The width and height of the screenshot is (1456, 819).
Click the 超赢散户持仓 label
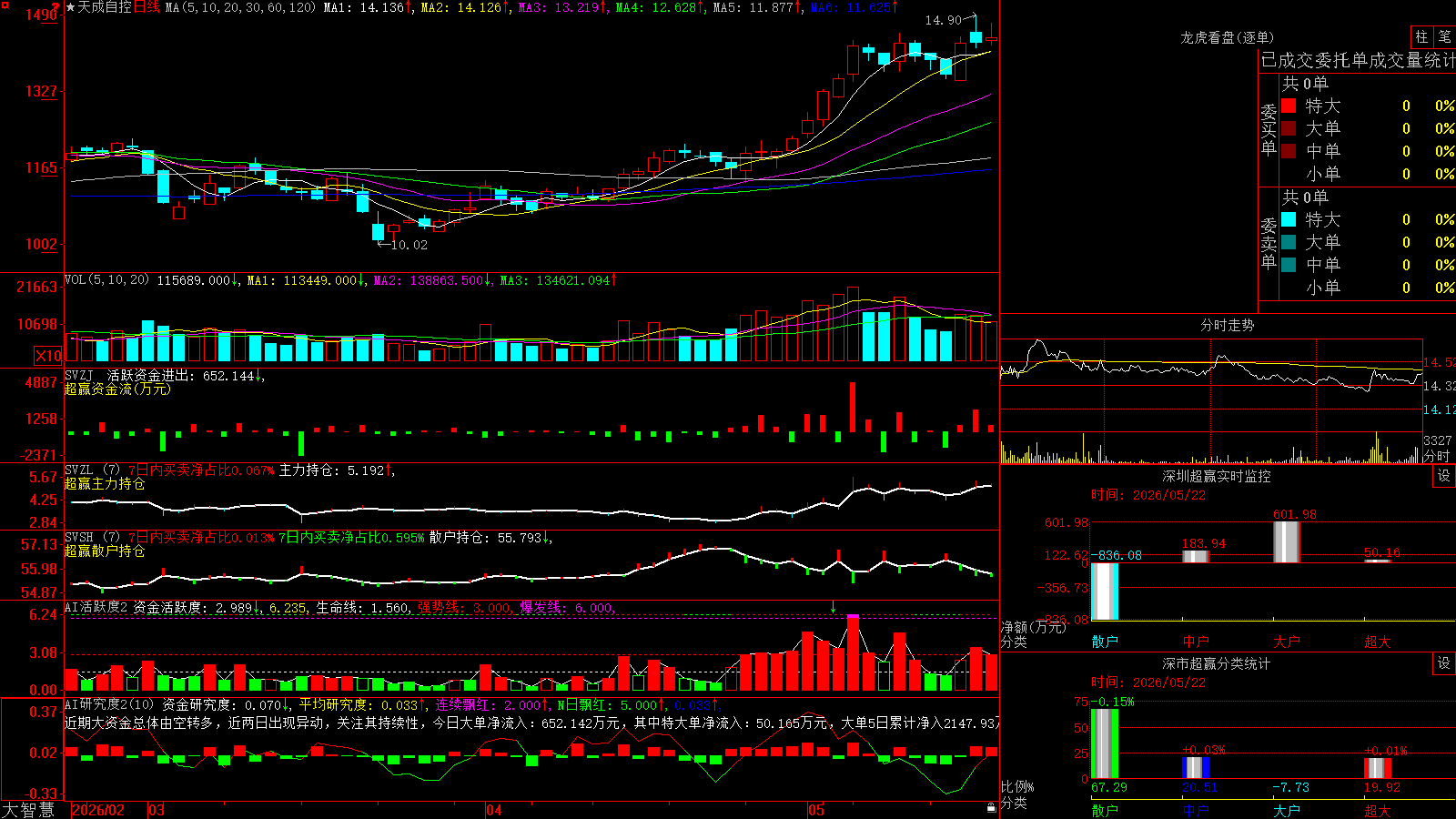pos(105,551)
